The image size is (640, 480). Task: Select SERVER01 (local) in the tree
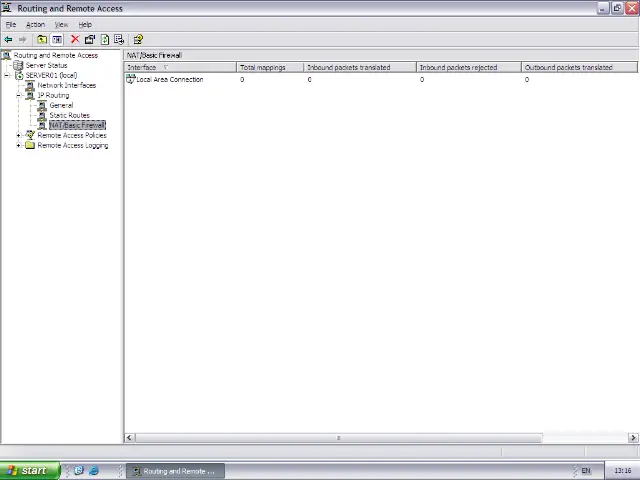[x=51, y=76]
